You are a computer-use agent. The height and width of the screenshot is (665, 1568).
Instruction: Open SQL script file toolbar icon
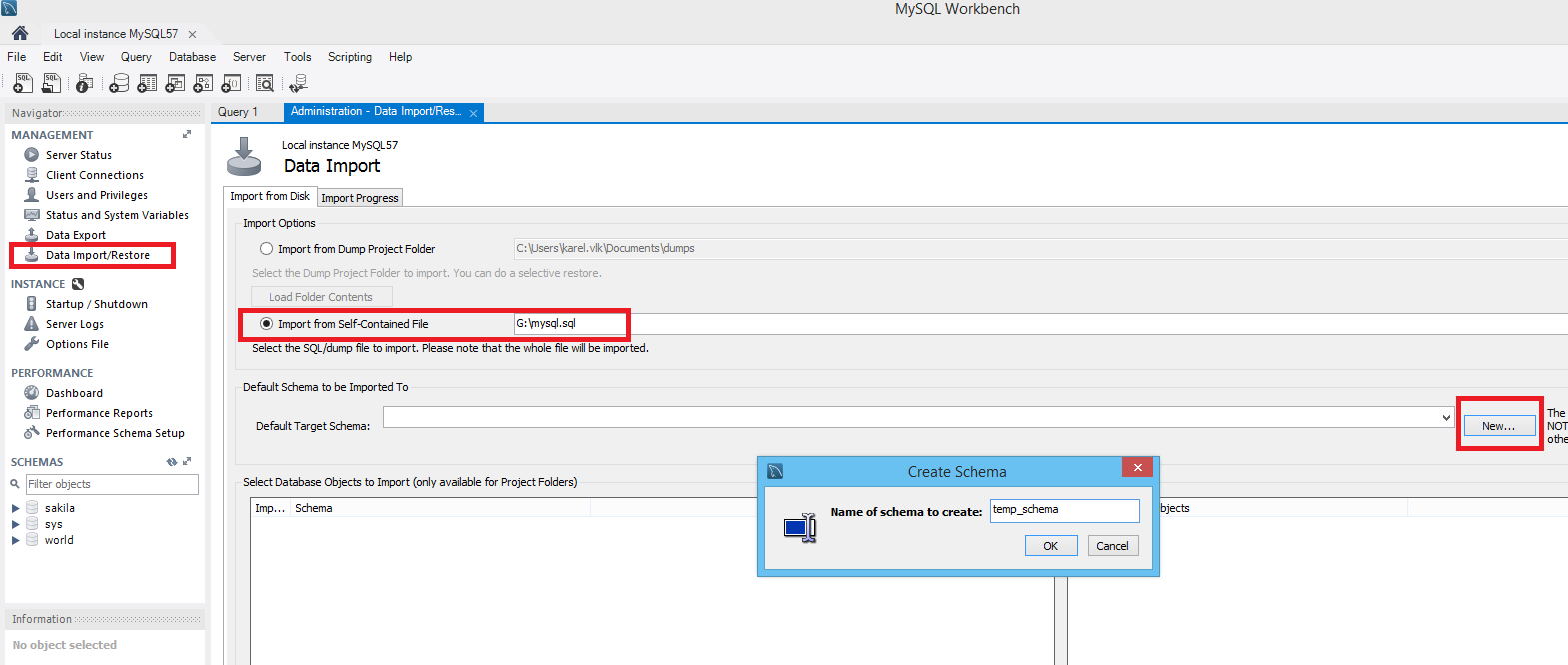click(51, 84)
